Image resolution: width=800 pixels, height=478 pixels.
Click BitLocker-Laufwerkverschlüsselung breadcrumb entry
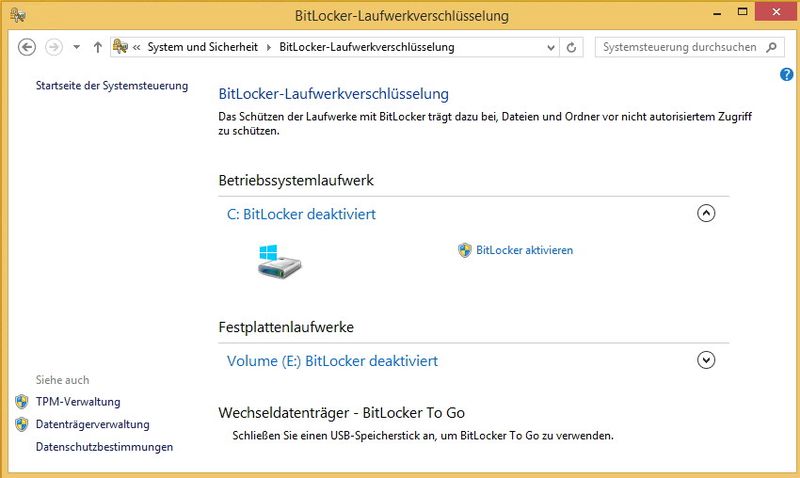pyautogui.click(x=367, y=47)
